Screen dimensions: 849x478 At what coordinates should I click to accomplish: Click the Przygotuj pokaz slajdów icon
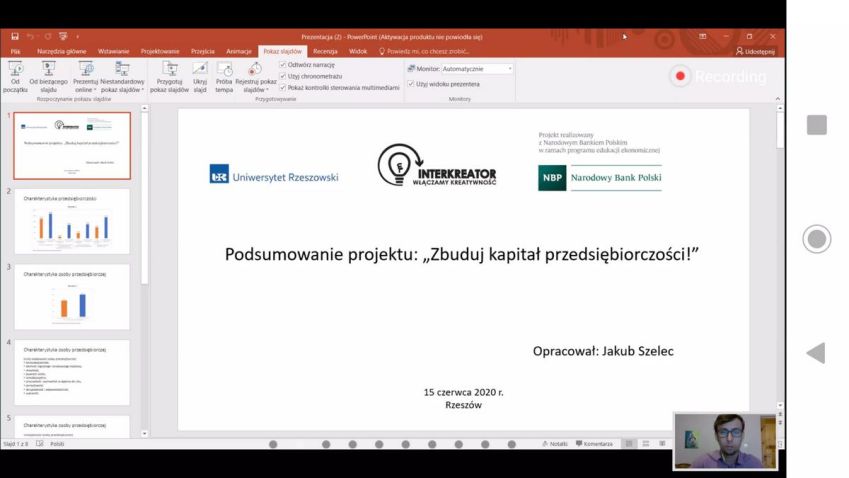[x=171, y=76]
